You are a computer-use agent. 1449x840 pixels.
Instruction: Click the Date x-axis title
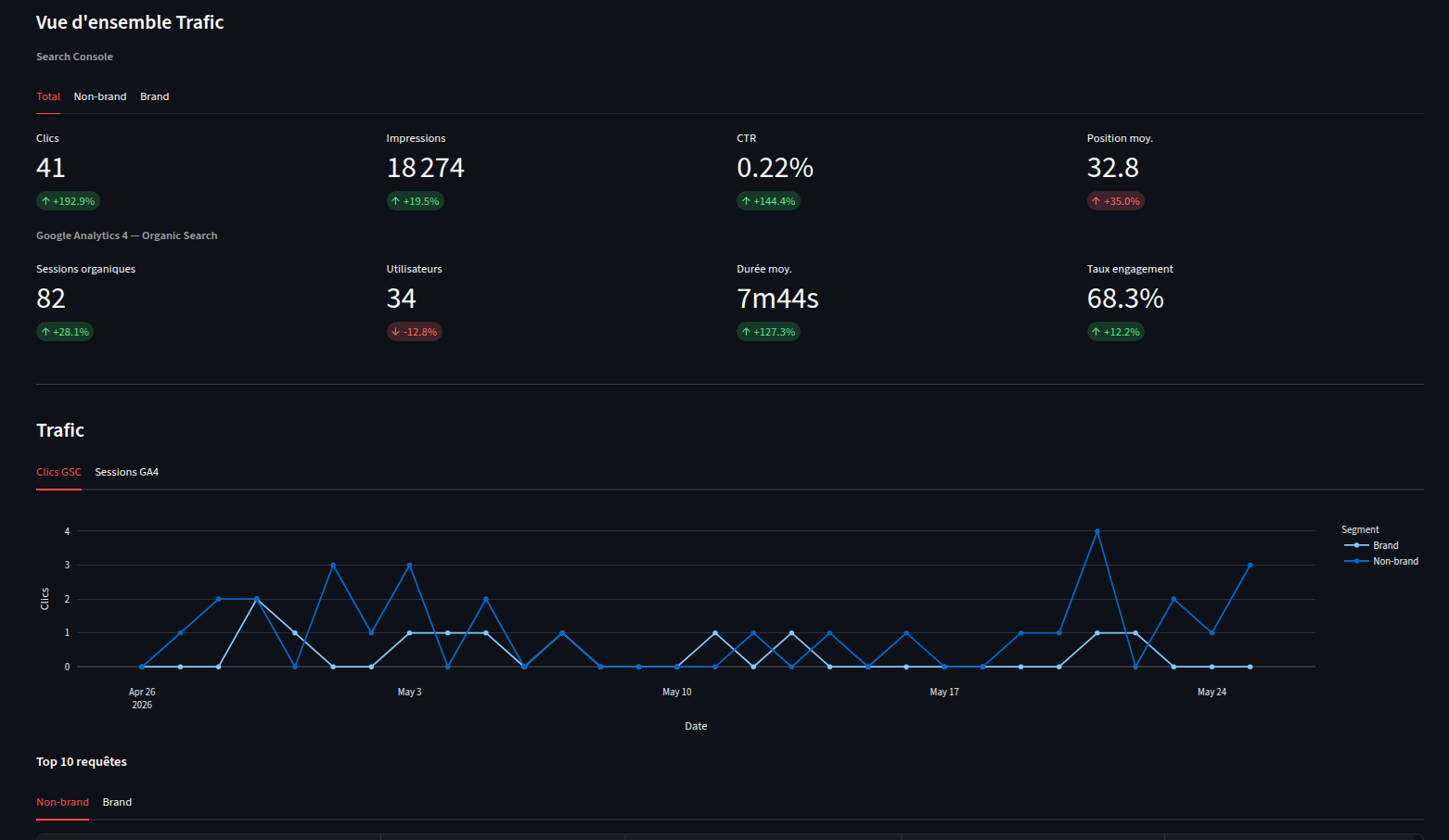[696, 726]
